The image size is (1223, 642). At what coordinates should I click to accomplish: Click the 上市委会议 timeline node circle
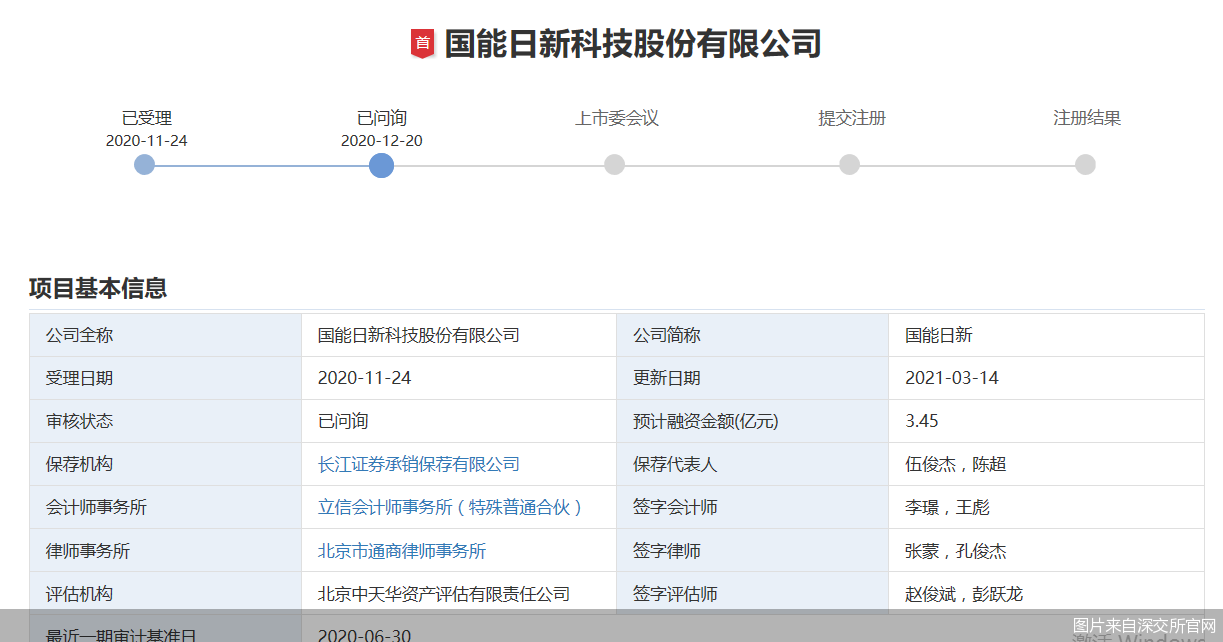(x=615, y=165)
